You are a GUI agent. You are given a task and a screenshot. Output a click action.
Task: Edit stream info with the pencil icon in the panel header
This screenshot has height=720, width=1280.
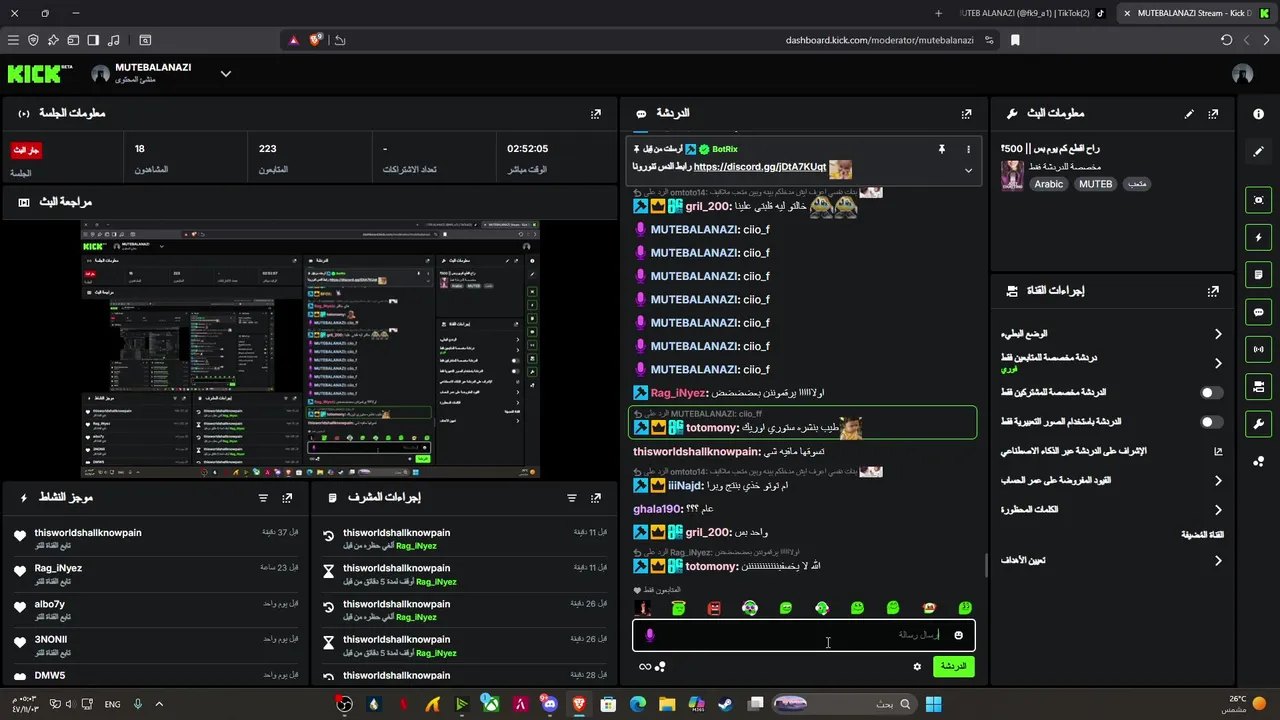(1189, 114)
